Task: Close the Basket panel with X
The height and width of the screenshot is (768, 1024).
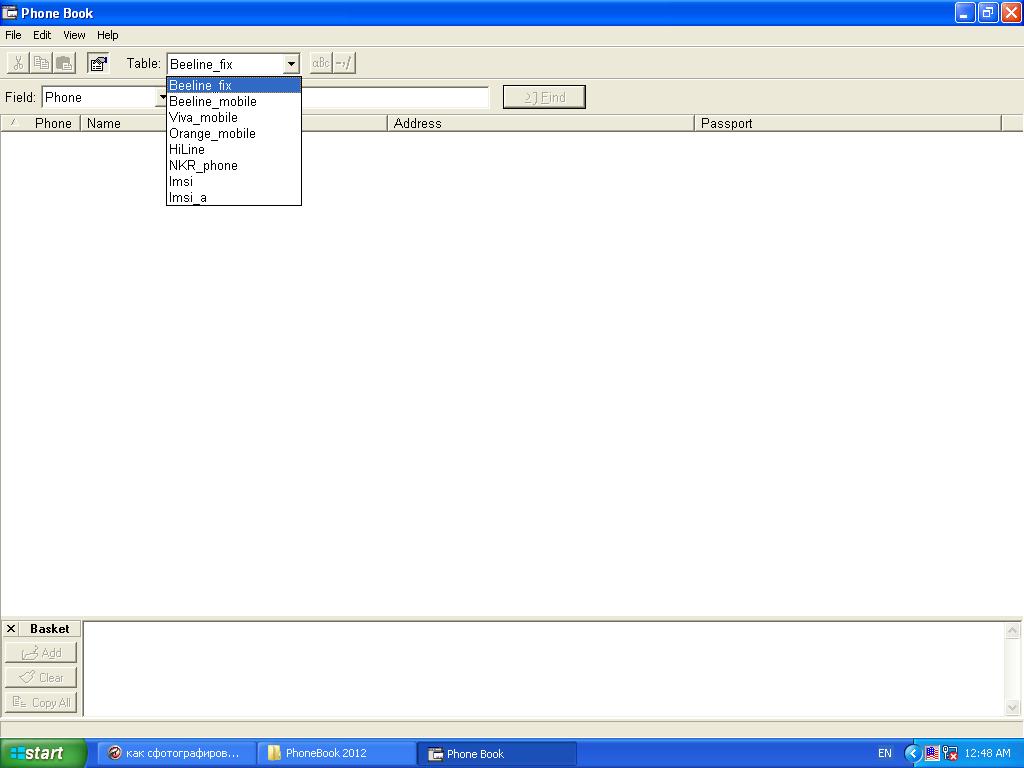Action: (x=11, y=628)
